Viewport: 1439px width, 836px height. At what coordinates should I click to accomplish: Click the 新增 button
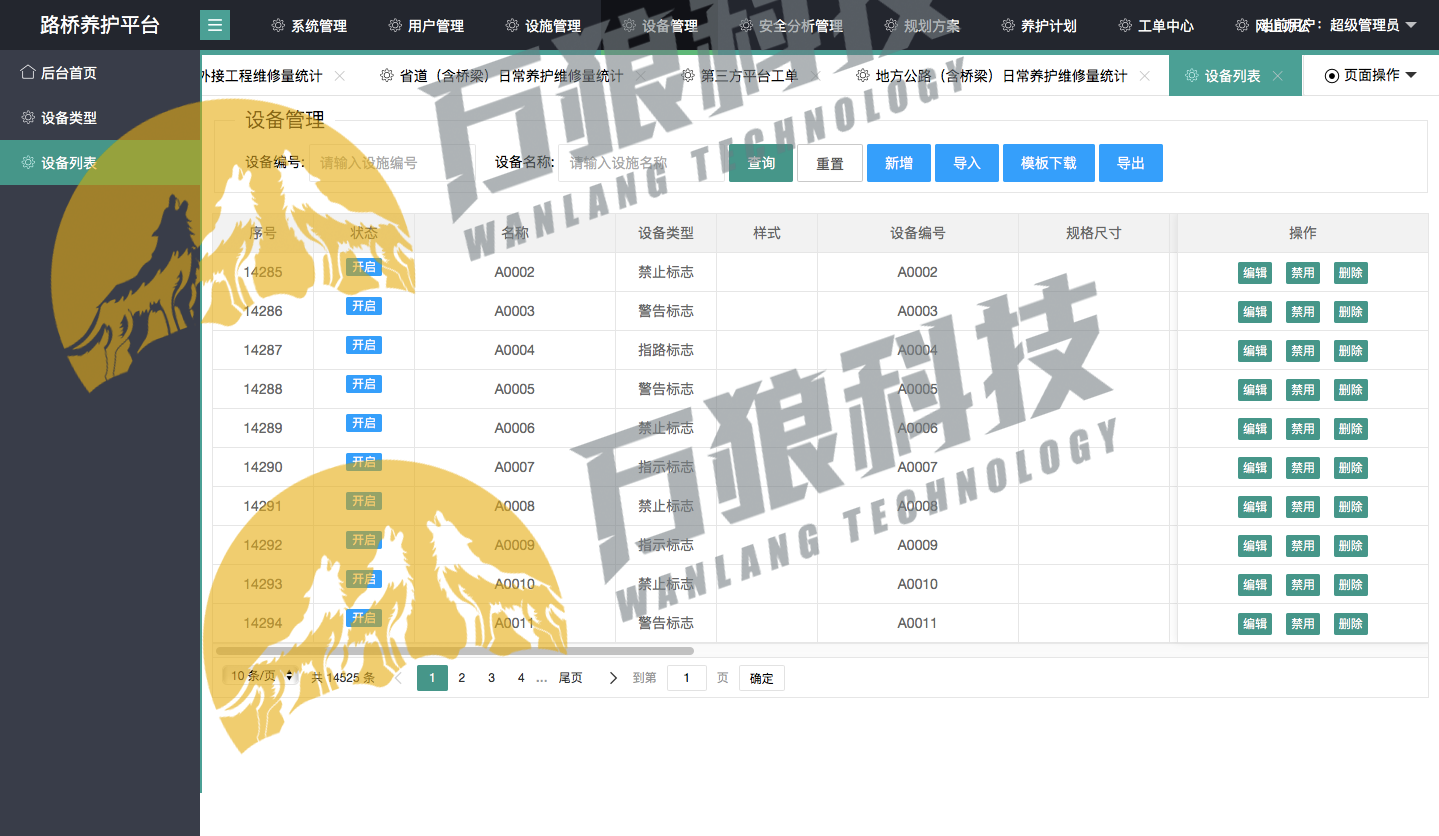pyautogui.click(x=899, y=163)
